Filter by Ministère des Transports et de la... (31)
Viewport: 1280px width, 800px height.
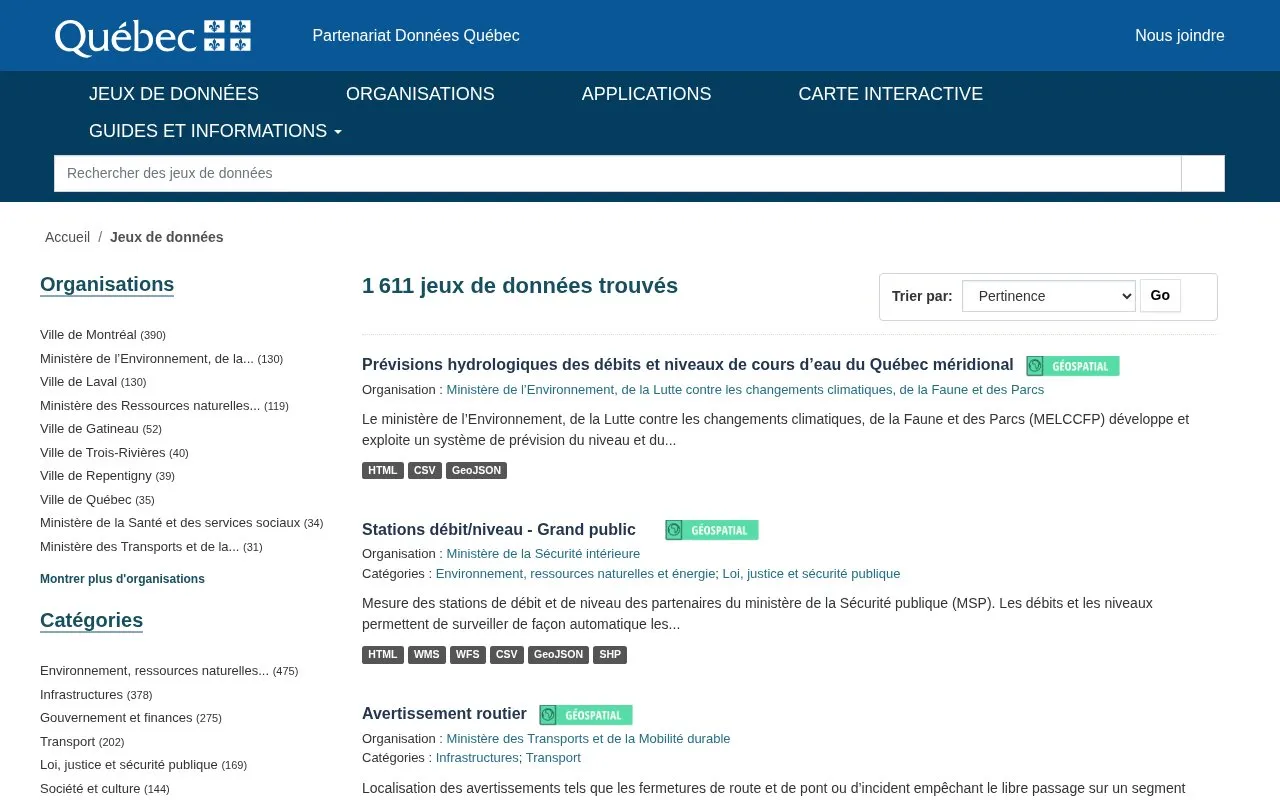coord(151,547)
